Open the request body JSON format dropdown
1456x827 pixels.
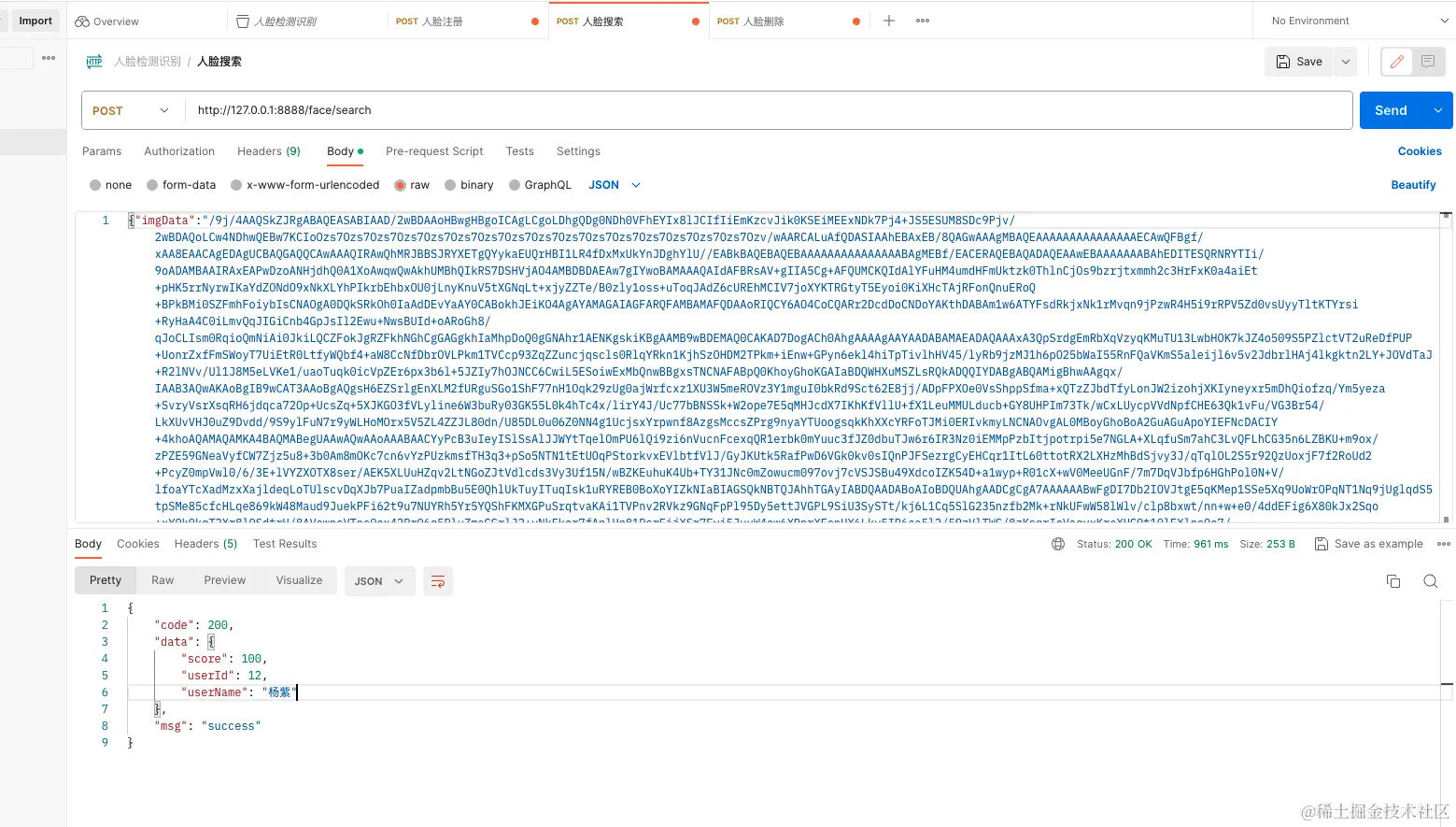(x=615, y=185)
